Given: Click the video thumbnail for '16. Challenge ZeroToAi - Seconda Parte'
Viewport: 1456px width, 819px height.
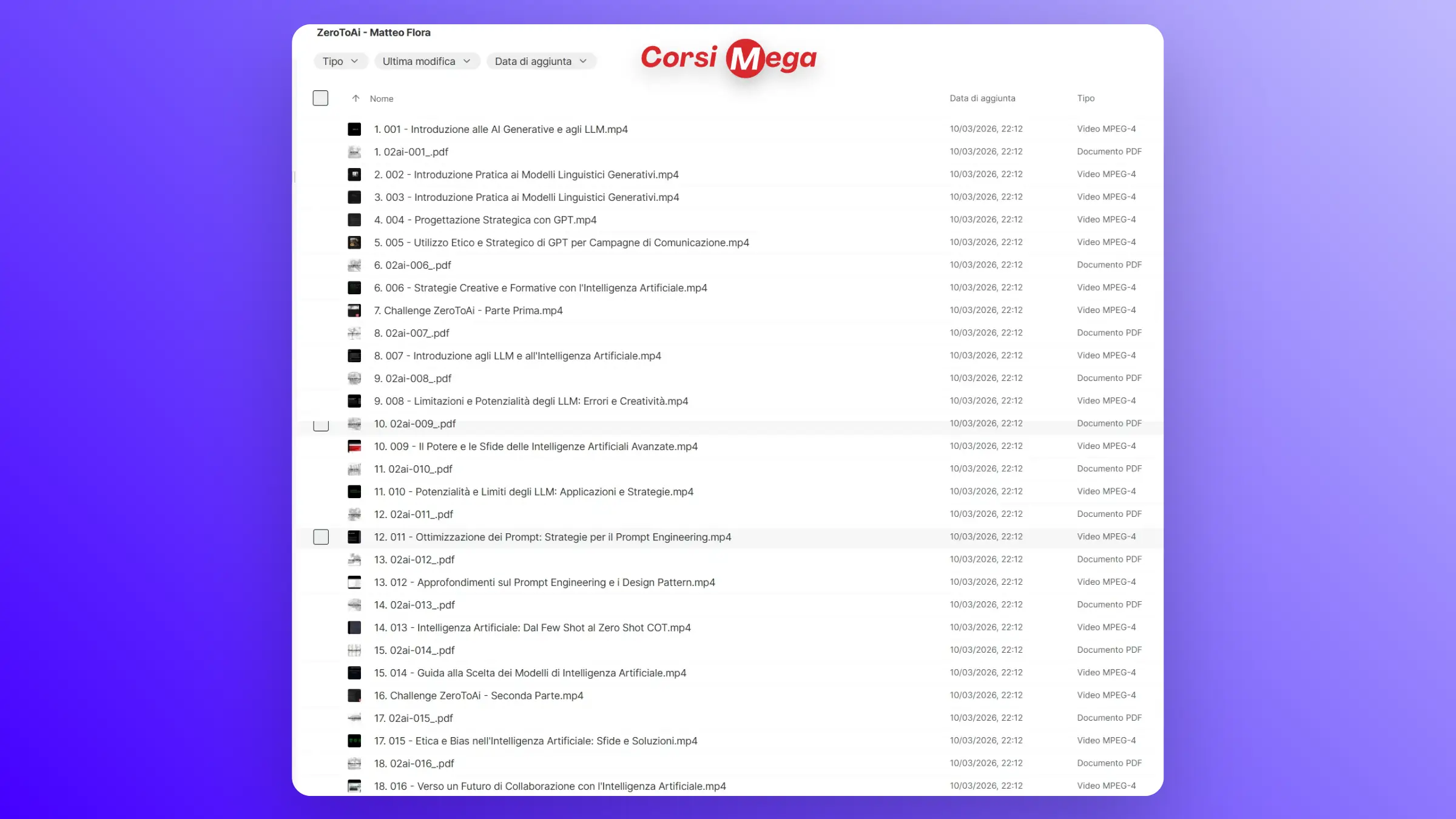Looking at the screenshot, I should point(354,696).
